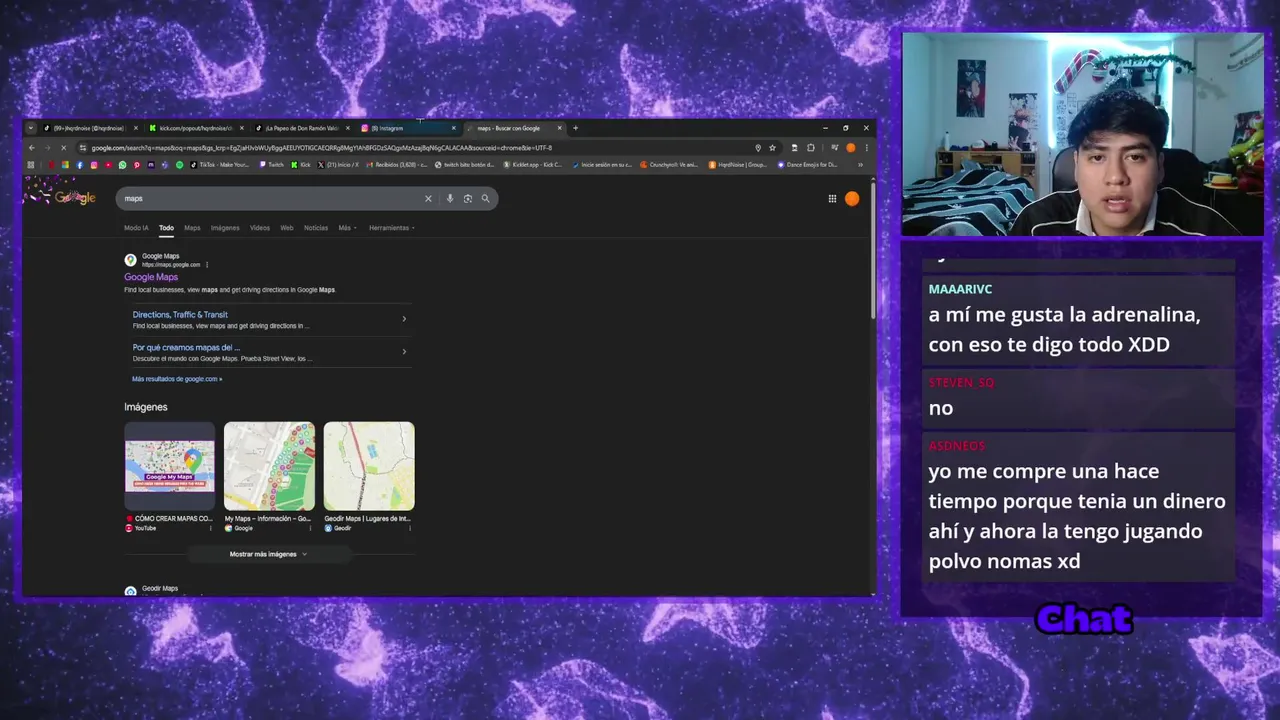1280x720 pixels.
Task: Bookmark this page with the star icon
Action: [772, 148]
